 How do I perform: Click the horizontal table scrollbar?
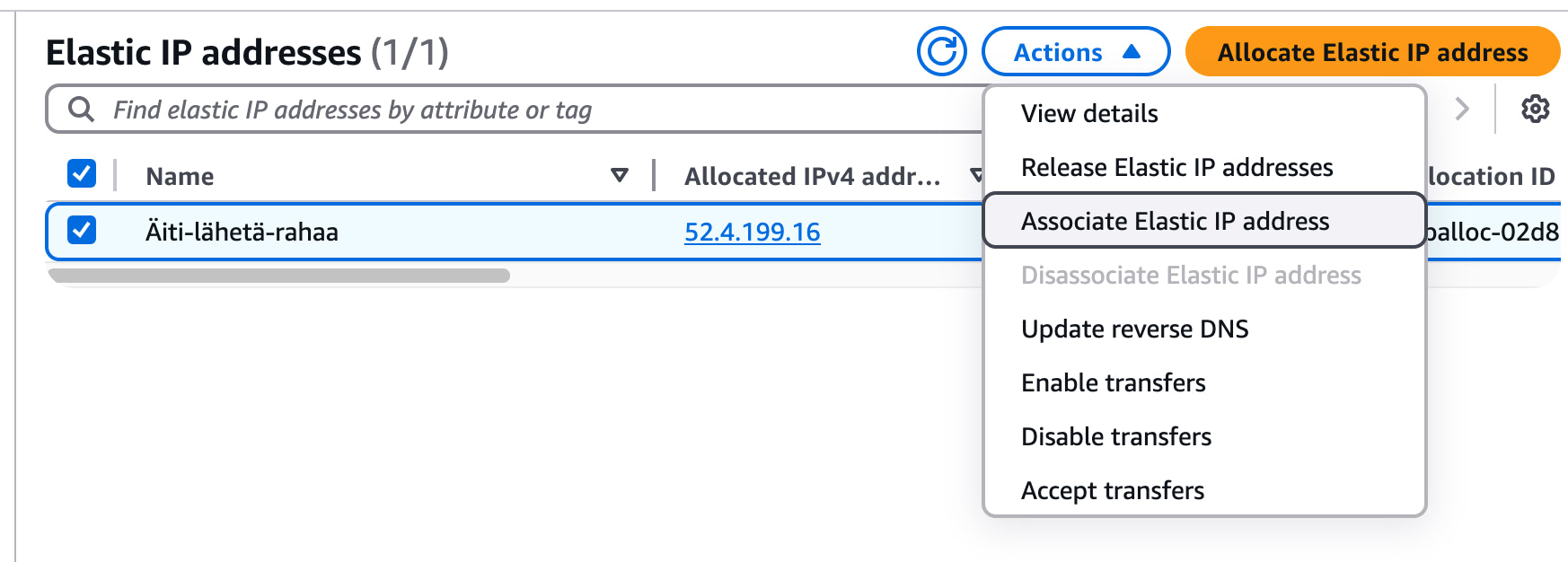[279, 276]
